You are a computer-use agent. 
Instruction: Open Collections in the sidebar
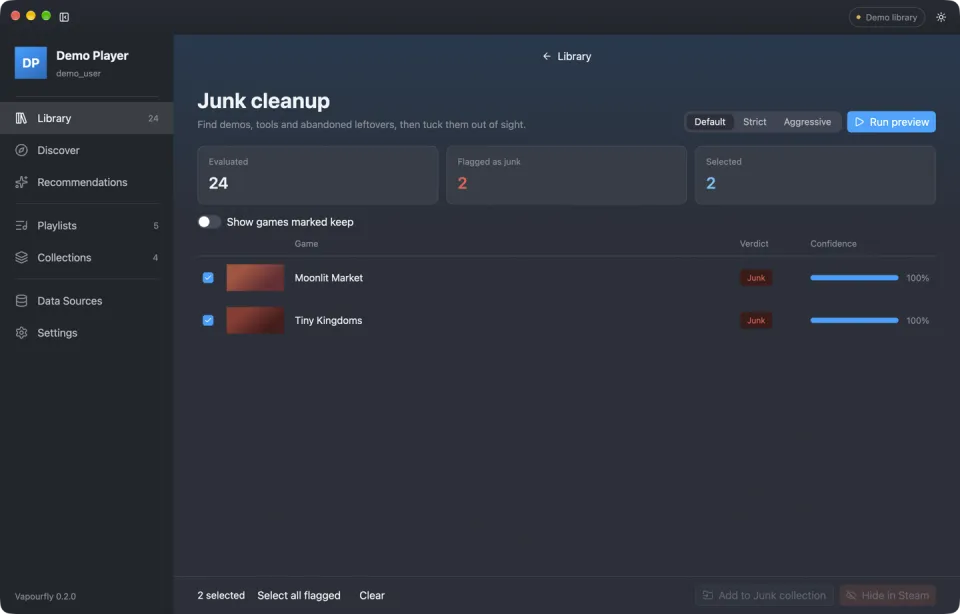pyautogui.click(x=87, y=257)
